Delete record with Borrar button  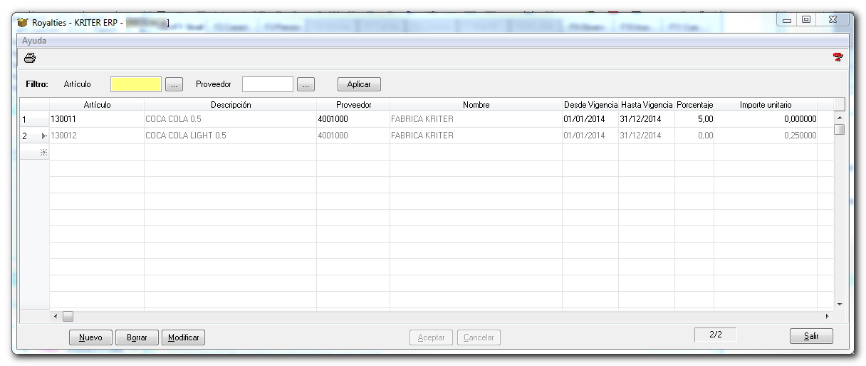137,337
